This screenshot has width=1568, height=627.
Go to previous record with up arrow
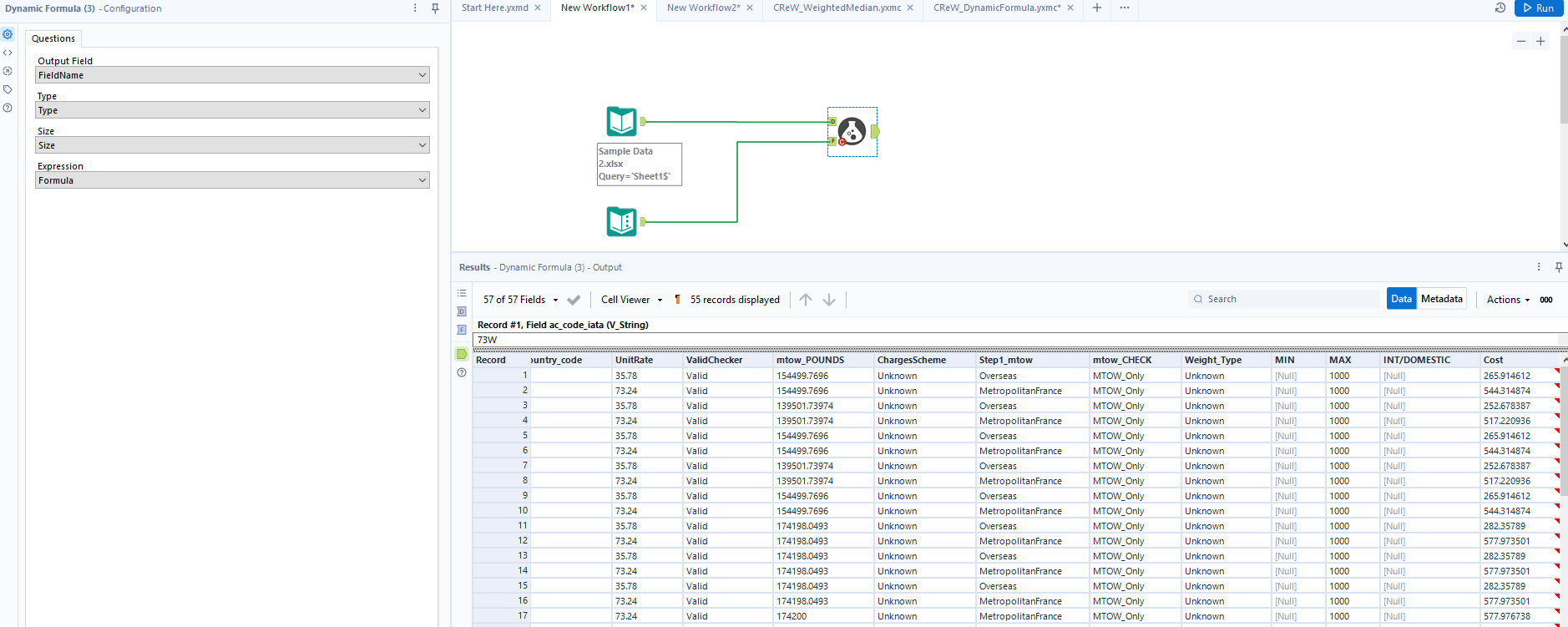[x=805, y=300]
